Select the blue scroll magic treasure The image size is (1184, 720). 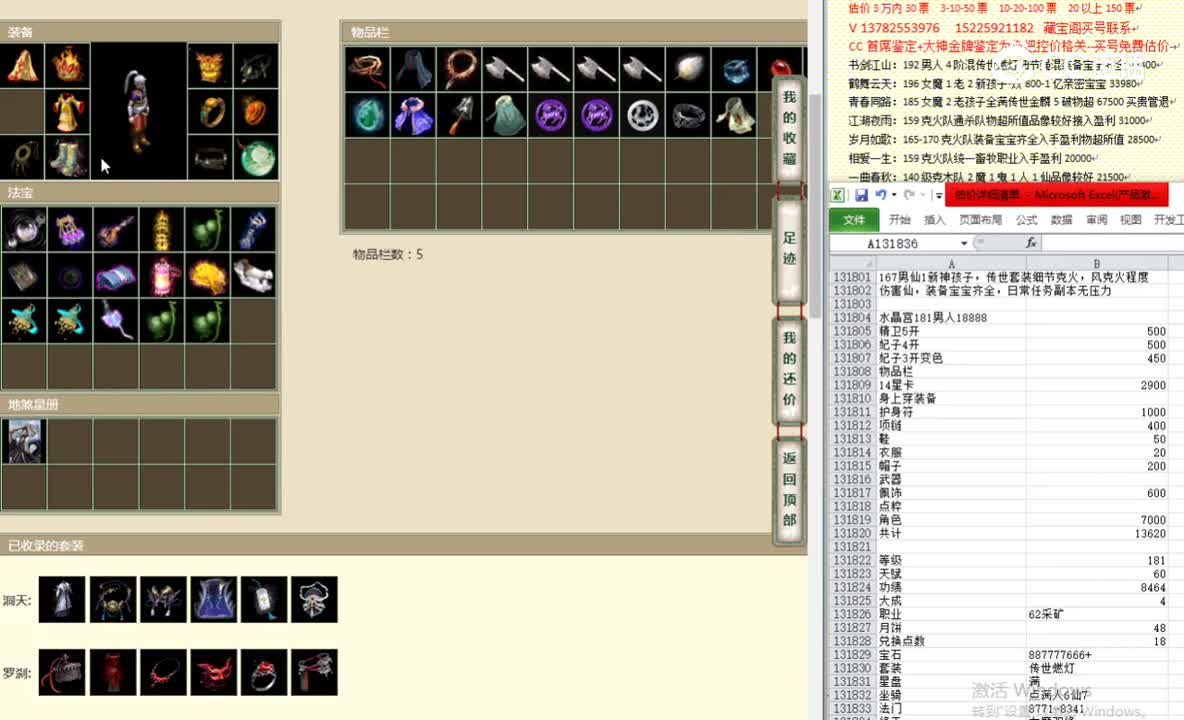116,275
